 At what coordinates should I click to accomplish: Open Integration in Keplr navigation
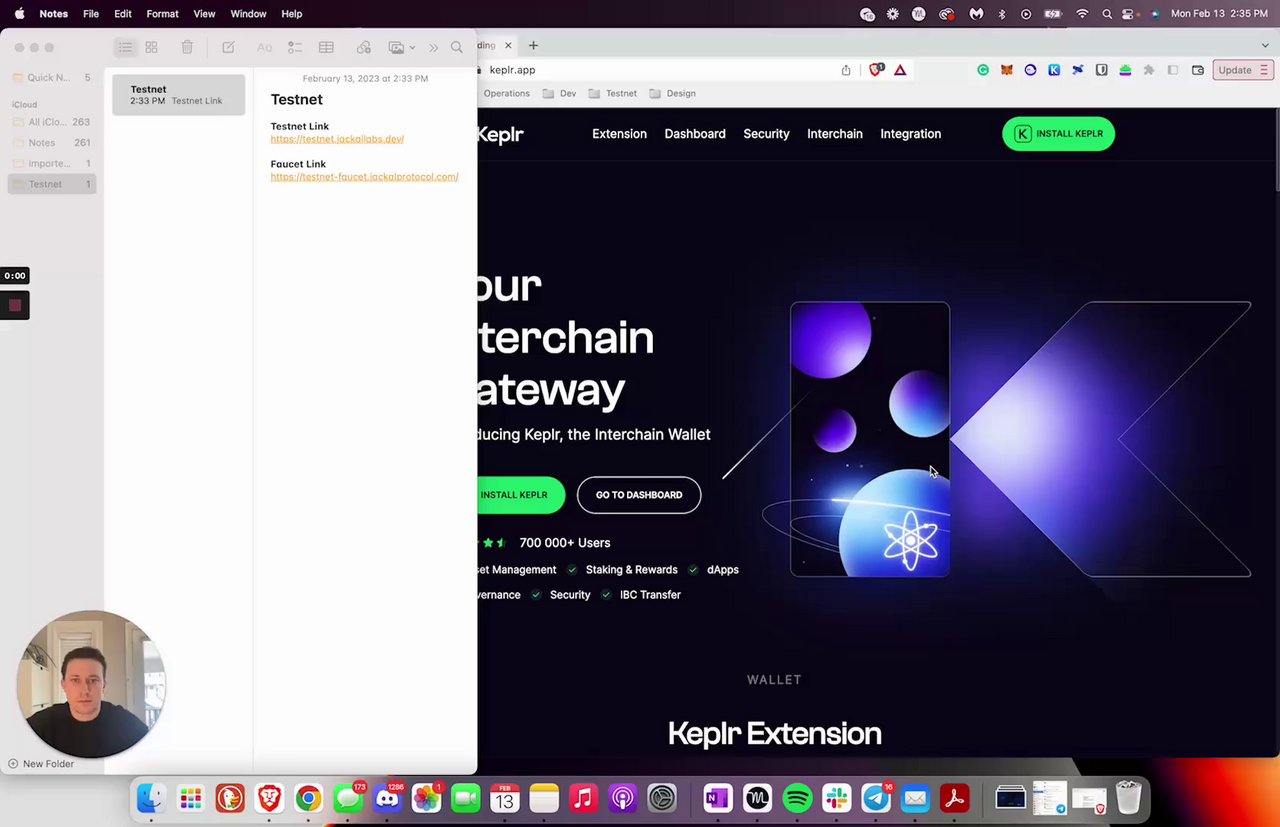(x=910, y=134)
